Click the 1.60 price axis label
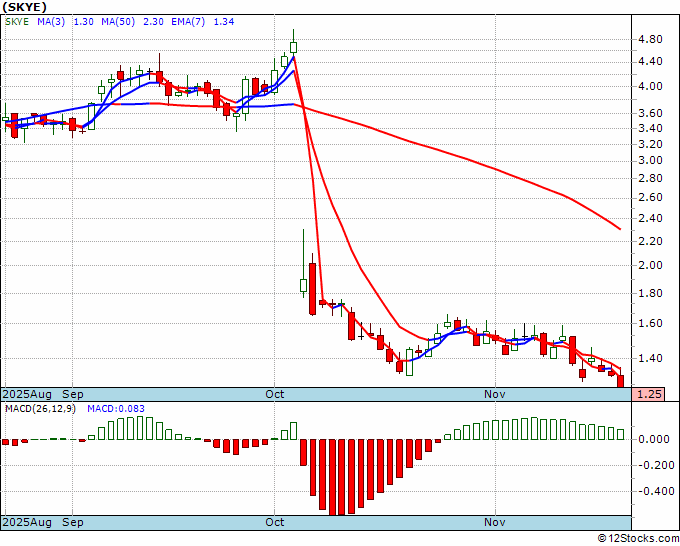This screenshot has height=546, width=680. (650, 324)
